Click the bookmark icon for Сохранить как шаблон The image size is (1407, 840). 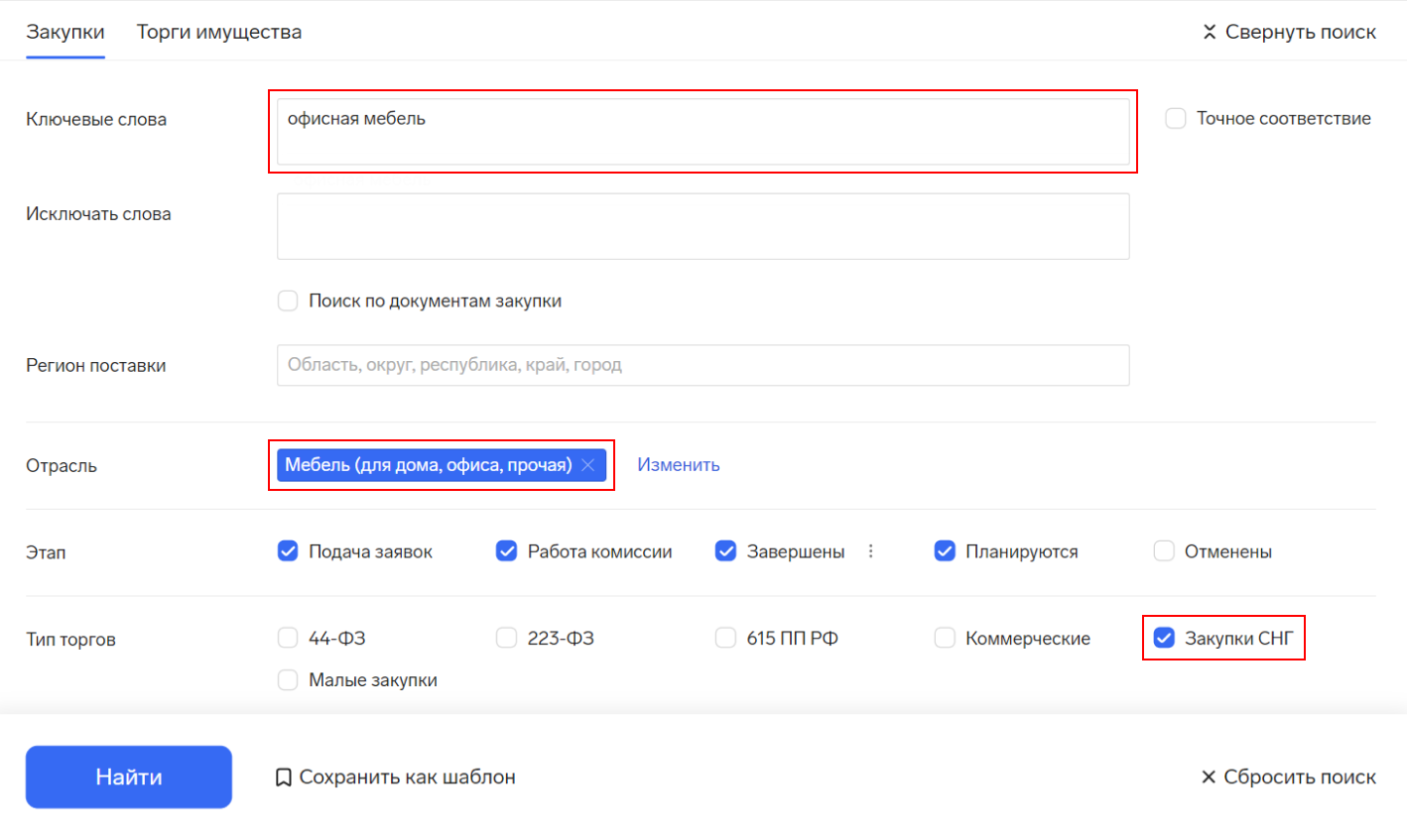tap(283, 778)
